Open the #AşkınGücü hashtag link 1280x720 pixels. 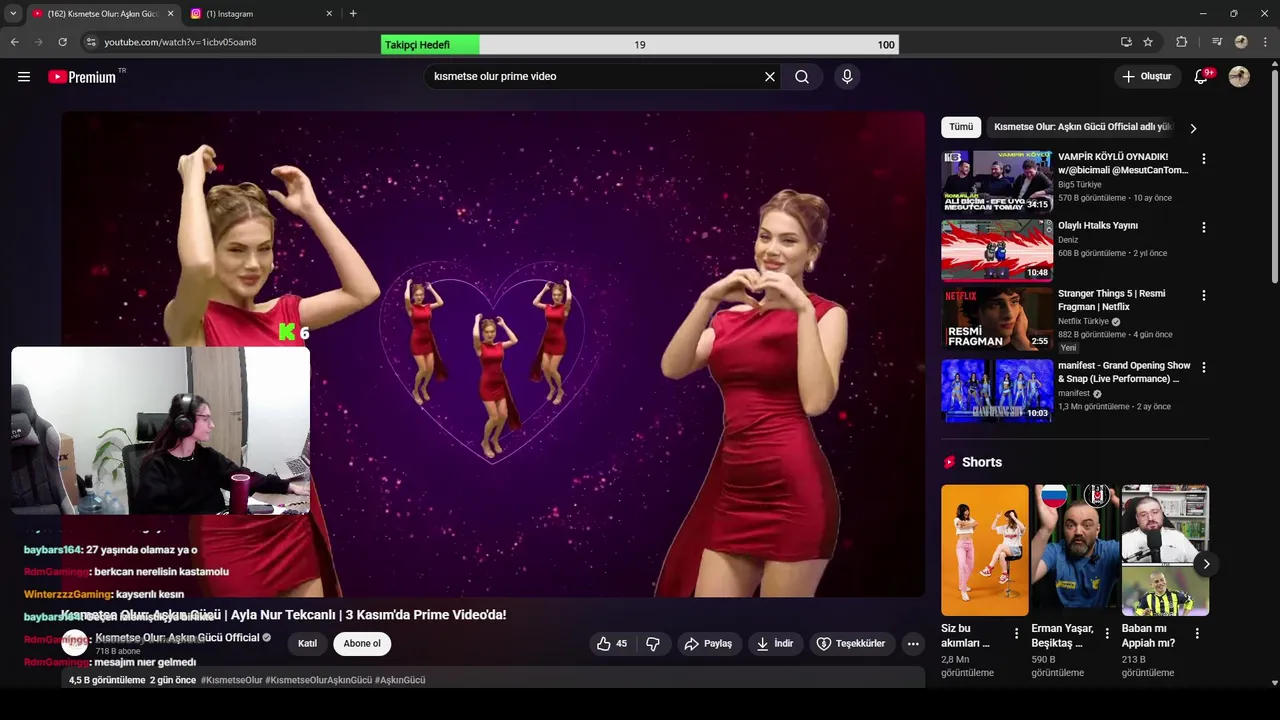point(400,680)
